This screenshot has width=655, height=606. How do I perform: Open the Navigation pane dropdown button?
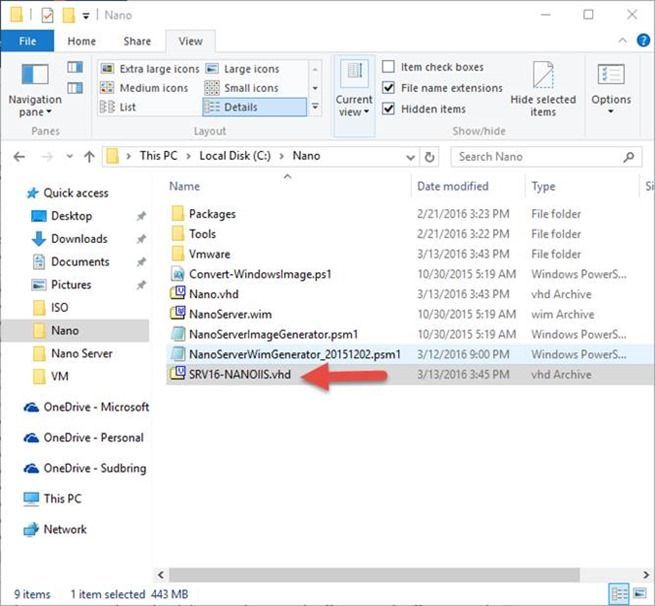pos(35,90)
